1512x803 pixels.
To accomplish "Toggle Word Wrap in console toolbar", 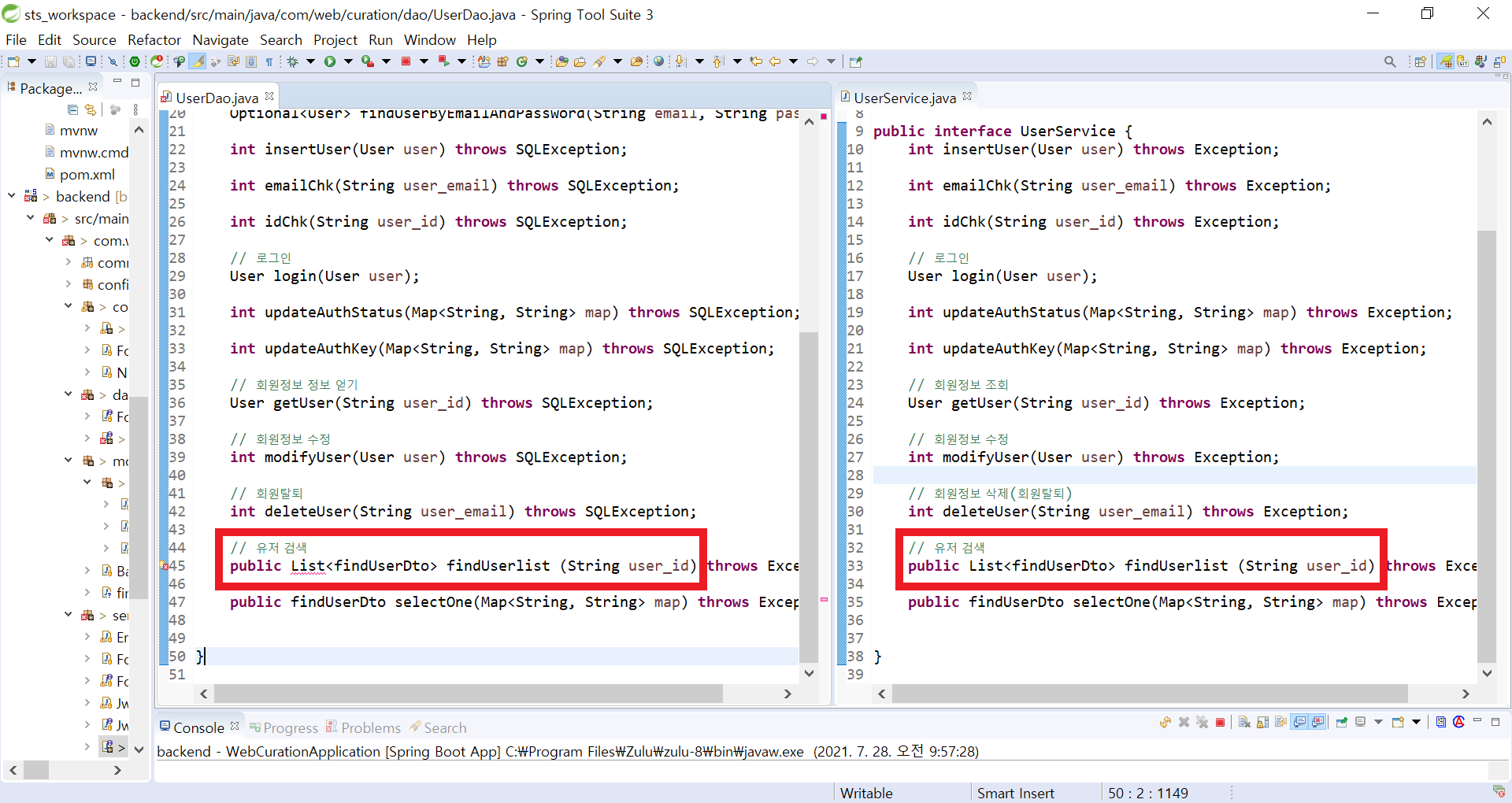I will 1280,722.
